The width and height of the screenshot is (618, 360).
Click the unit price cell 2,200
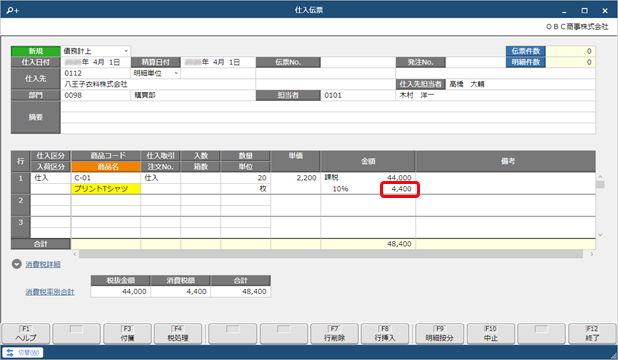[295, 178]
